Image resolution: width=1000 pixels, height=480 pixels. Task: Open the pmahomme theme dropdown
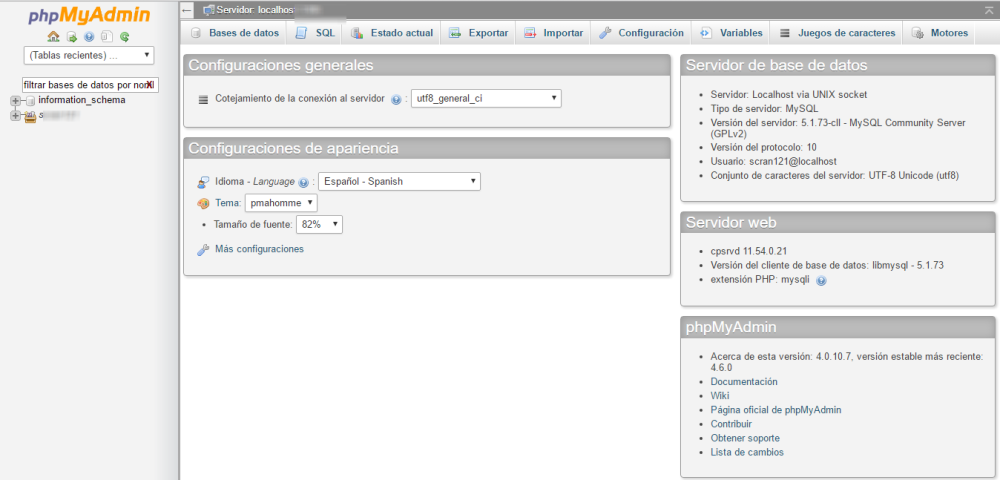click(281, 203)
